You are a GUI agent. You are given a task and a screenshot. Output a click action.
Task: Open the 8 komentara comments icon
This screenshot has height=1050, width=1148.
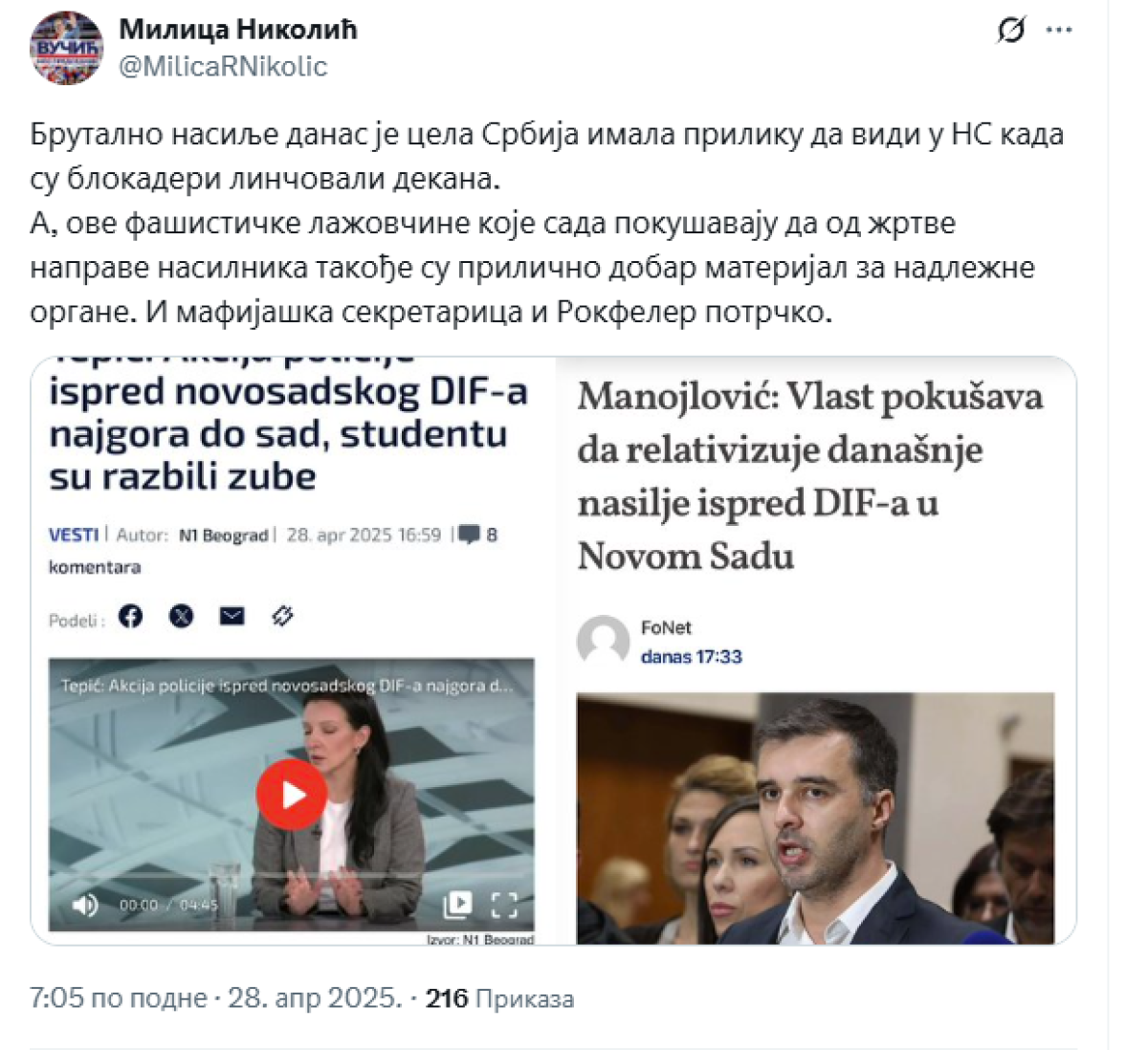[x=469, y=535]
